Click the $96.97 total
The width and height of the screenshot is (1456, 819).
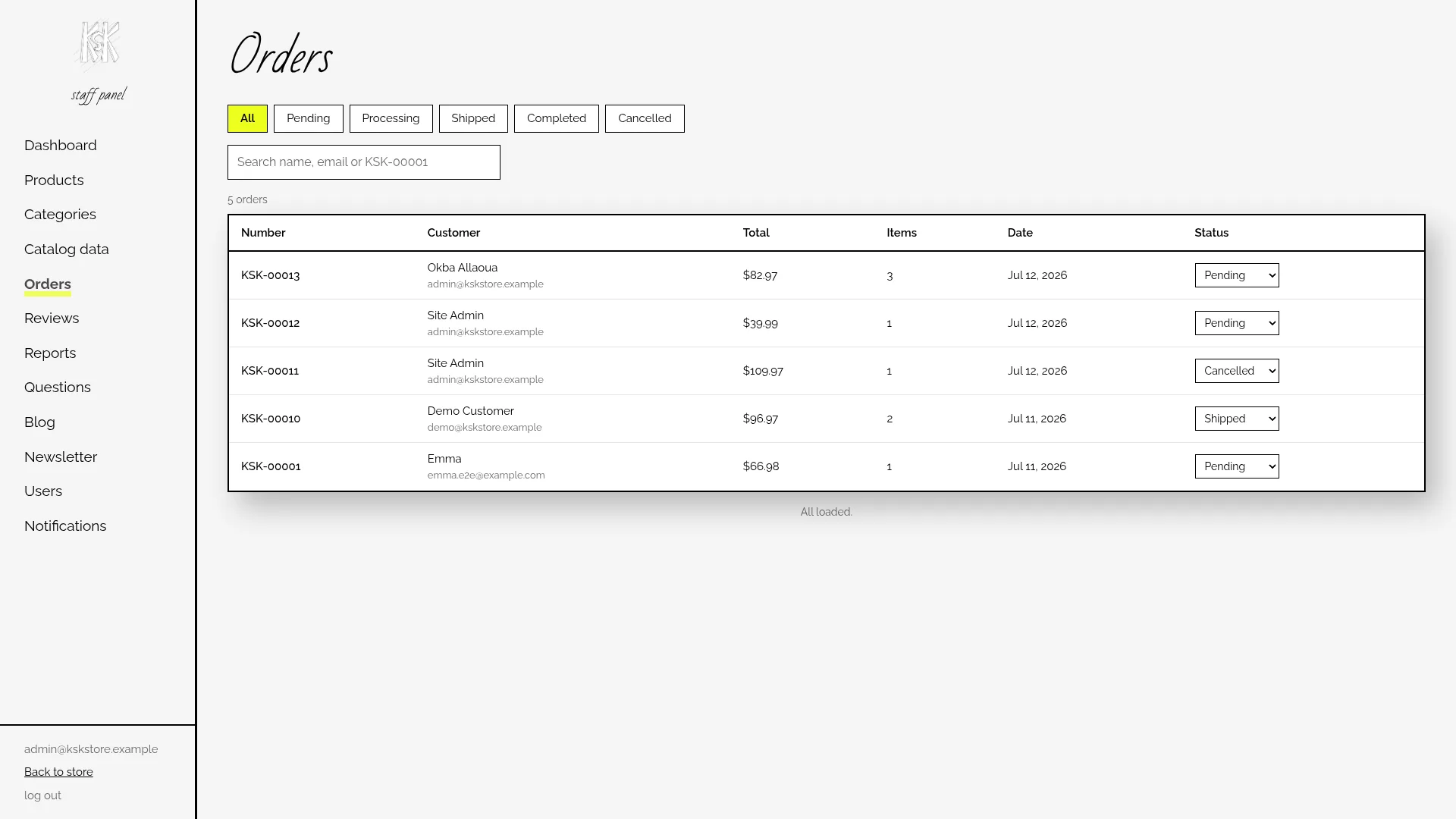pyautogui.click(x=761, y=419)
